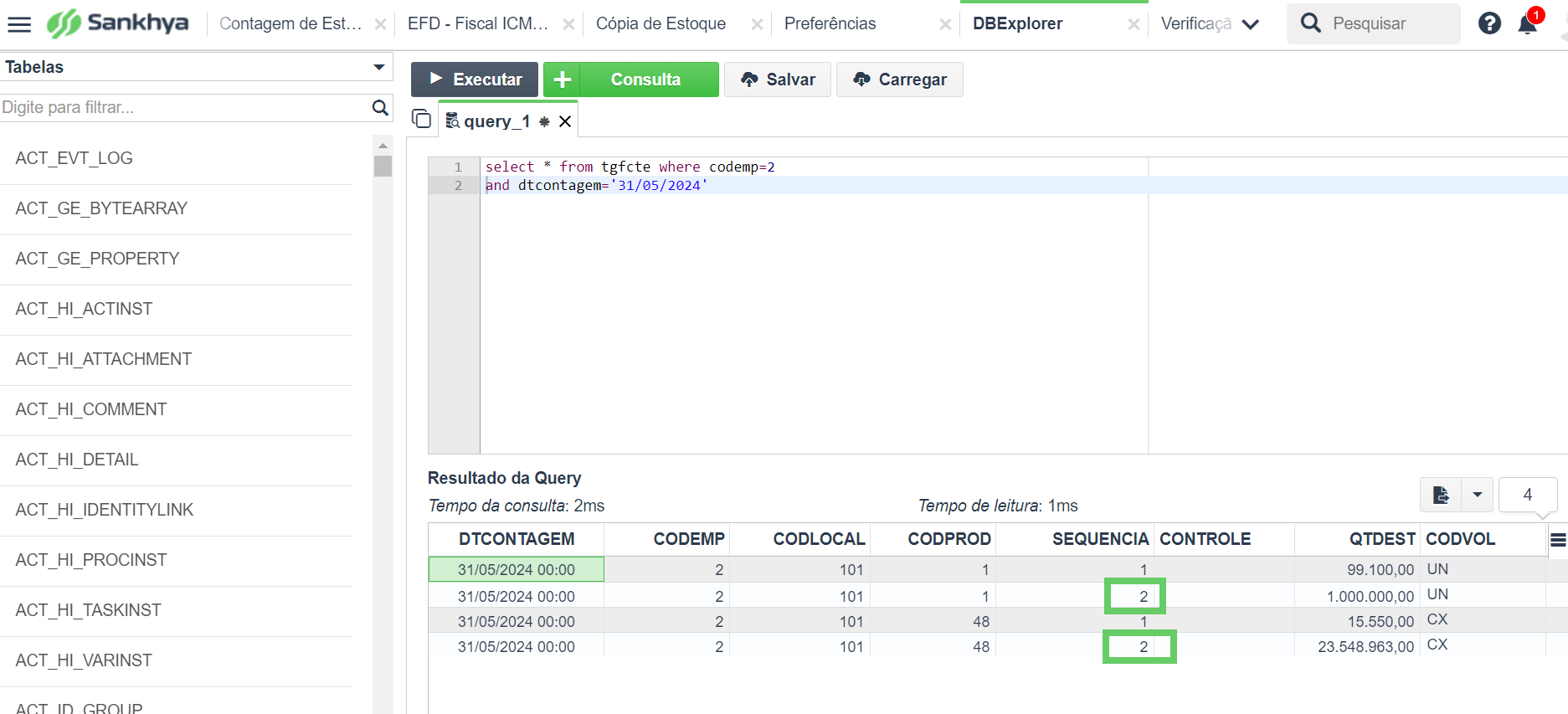Expand the hidden tabs chevron
1568x714 pixels.
coord(1251,24)
